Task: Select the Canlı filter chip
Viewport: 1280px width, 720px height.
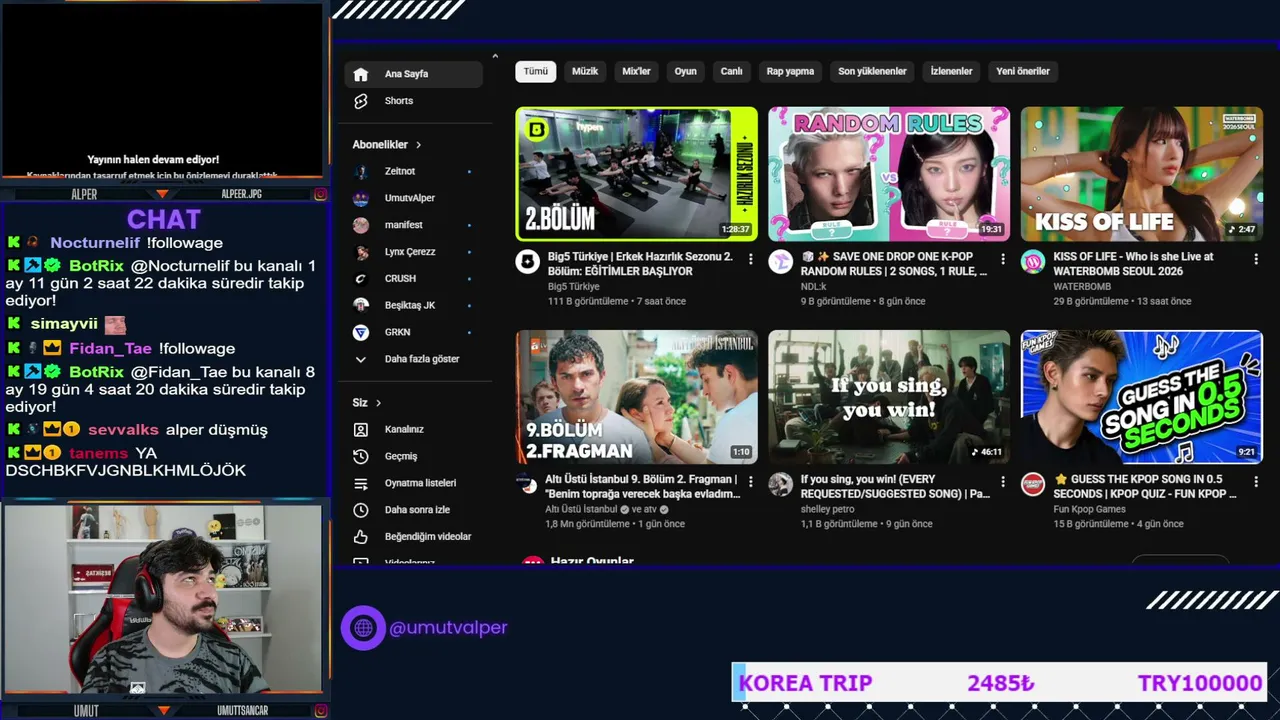Action: click(x=732, y=72)
